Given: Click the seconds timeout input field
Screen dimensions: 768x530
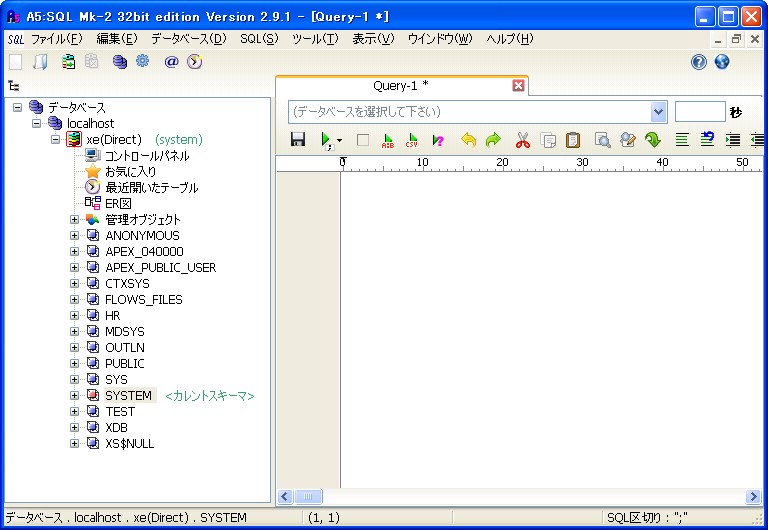Looking at the screenshot, I should click(x=700, y=112).
